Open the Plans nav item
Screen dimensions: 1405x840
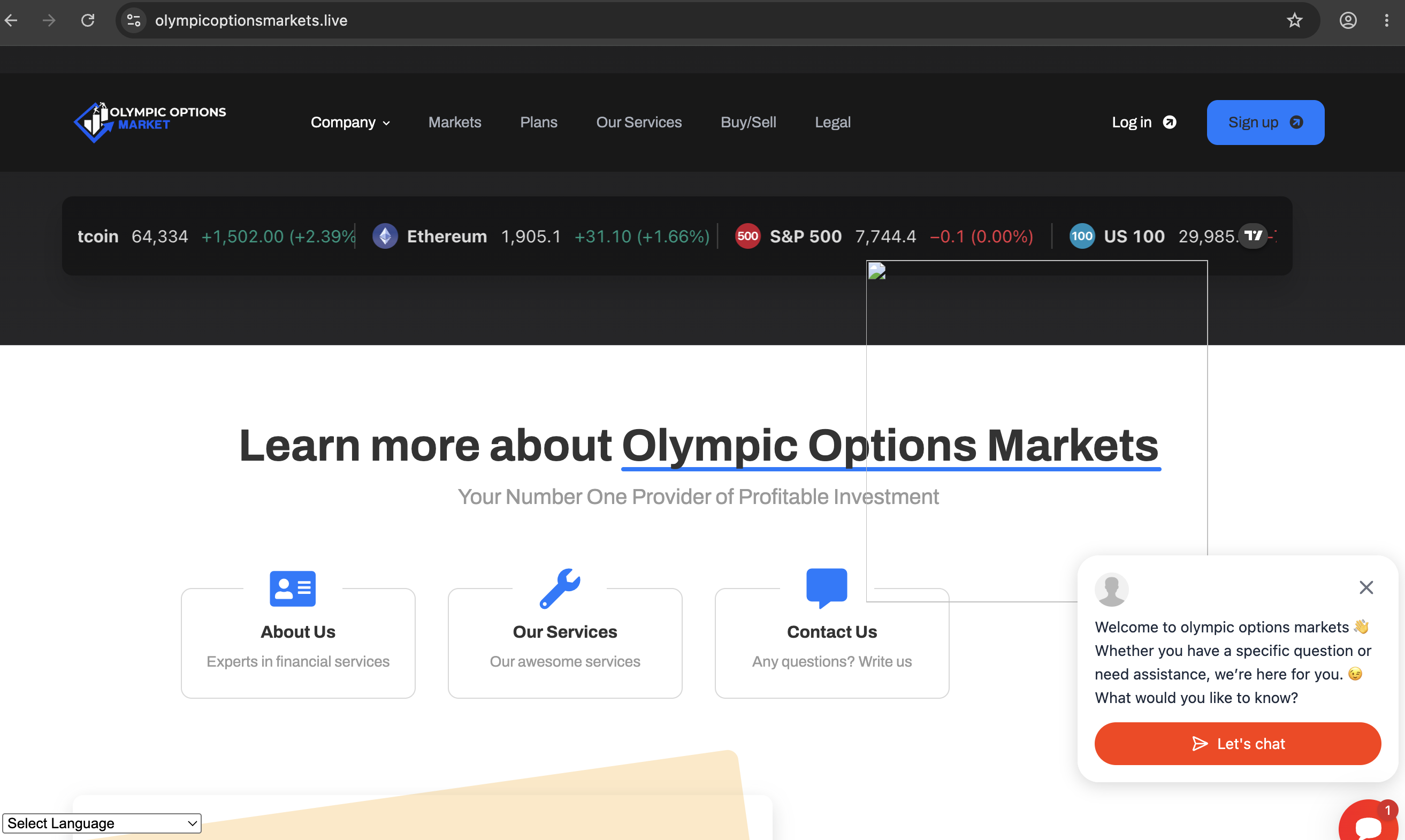pos(538,123)
